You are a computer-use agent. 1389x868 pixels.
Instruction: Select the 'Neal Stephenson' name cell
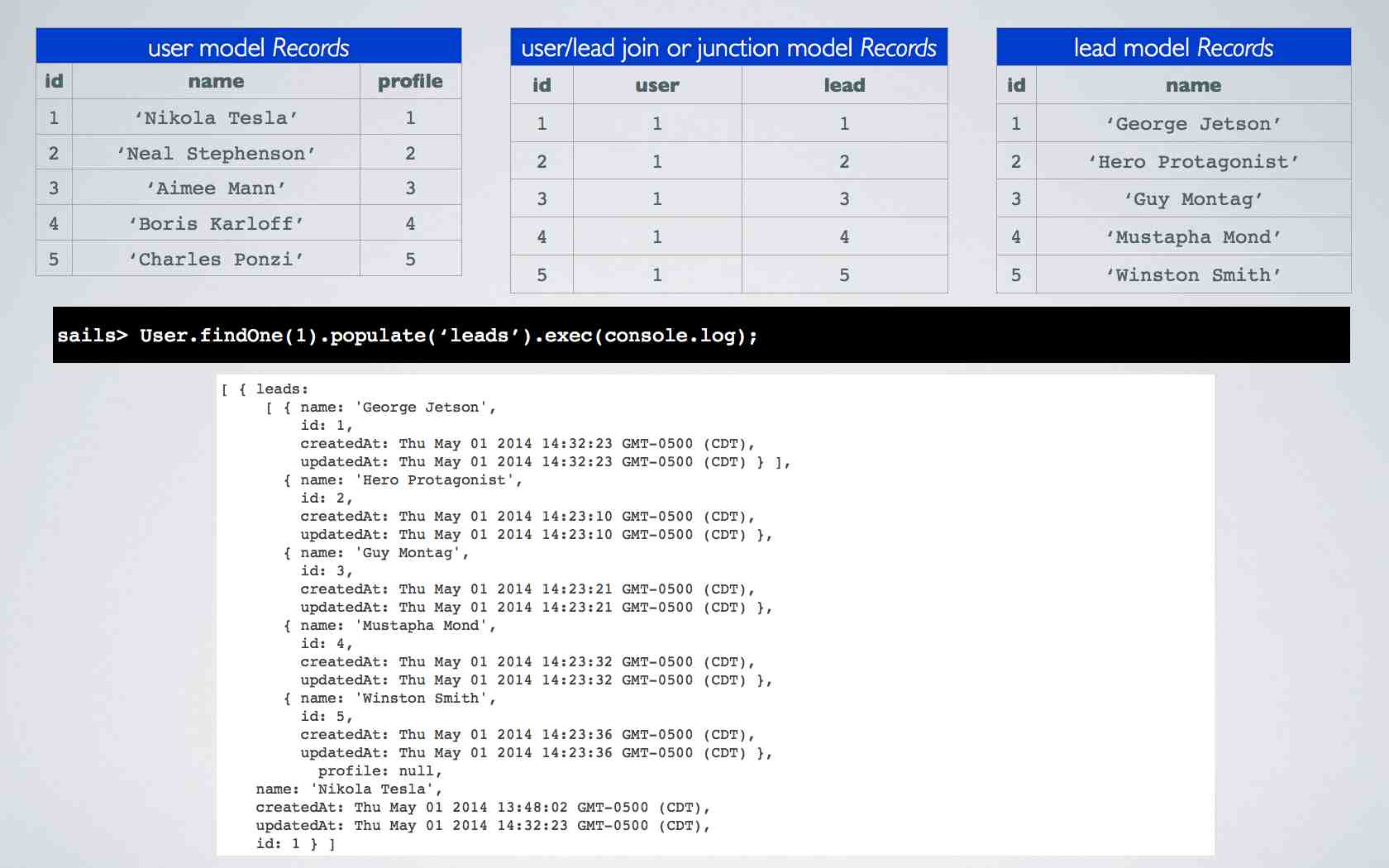pos(216,153)
